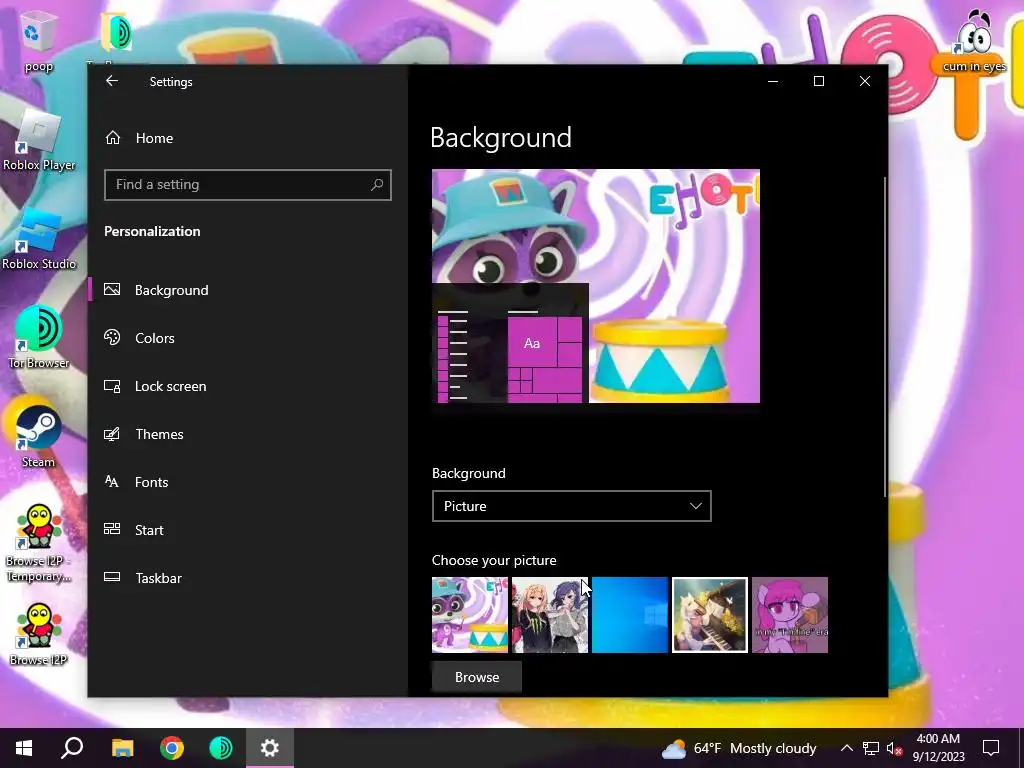Click the Settings gear taskbar button
Screen dimensions: 1024x768
270,748
